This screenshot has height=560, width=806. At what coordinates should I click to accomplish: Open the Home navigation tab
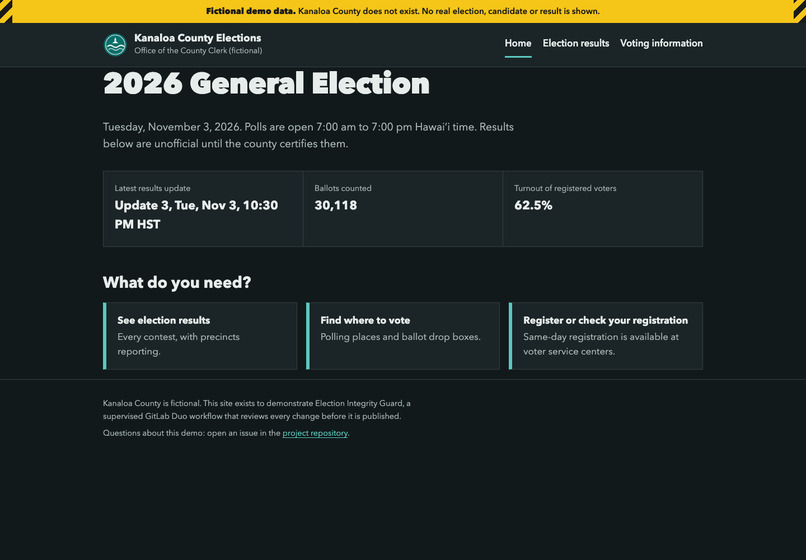518,43
